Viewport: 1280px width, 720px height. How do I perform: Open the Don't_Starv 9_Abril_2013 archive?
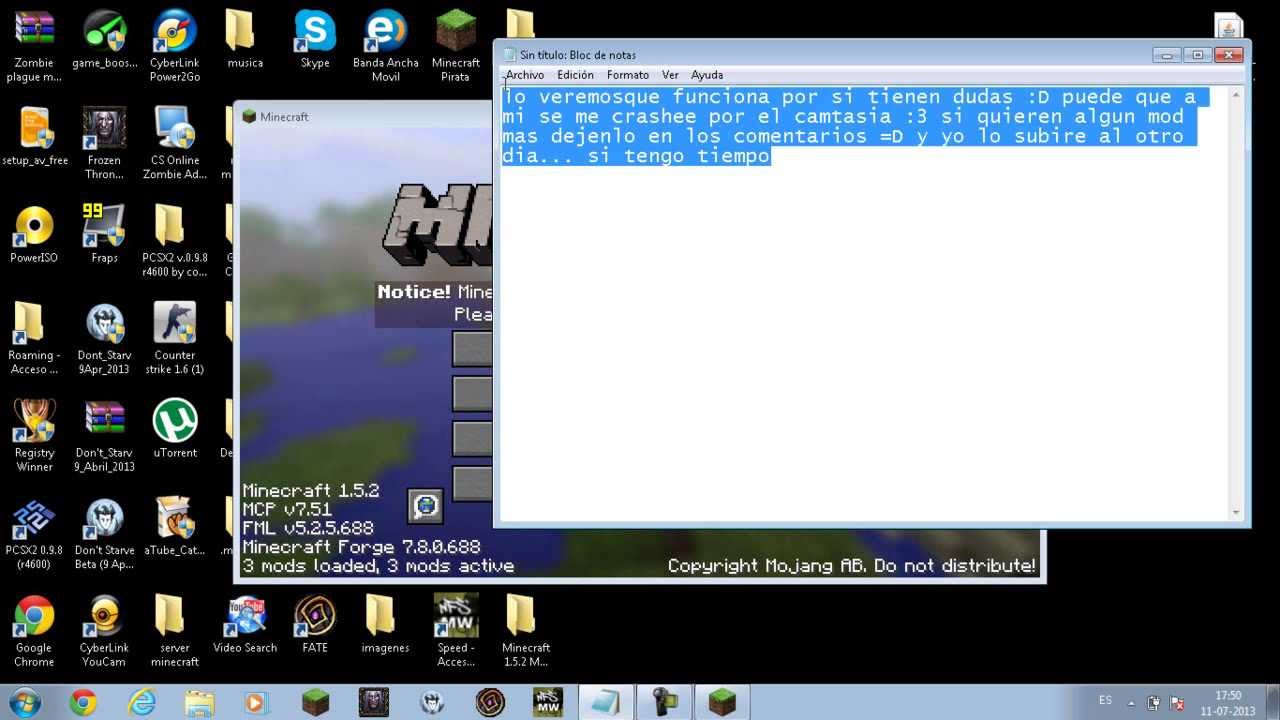[104, 435]
